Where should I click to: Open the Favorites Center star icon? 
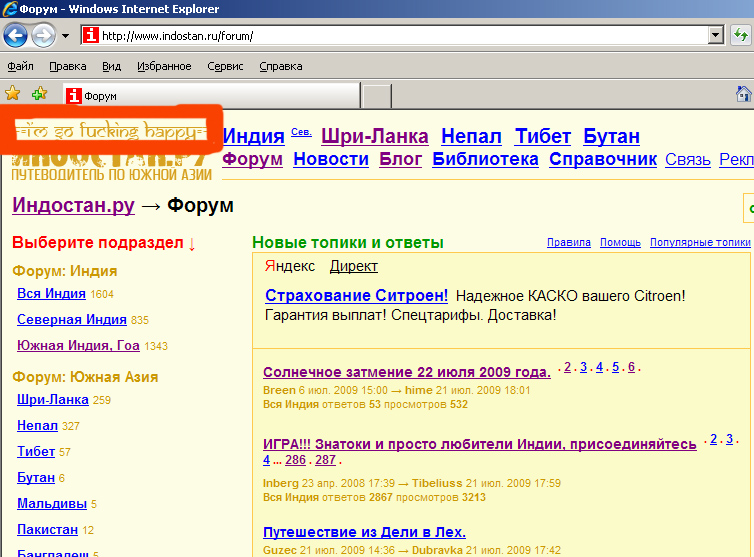13,94
